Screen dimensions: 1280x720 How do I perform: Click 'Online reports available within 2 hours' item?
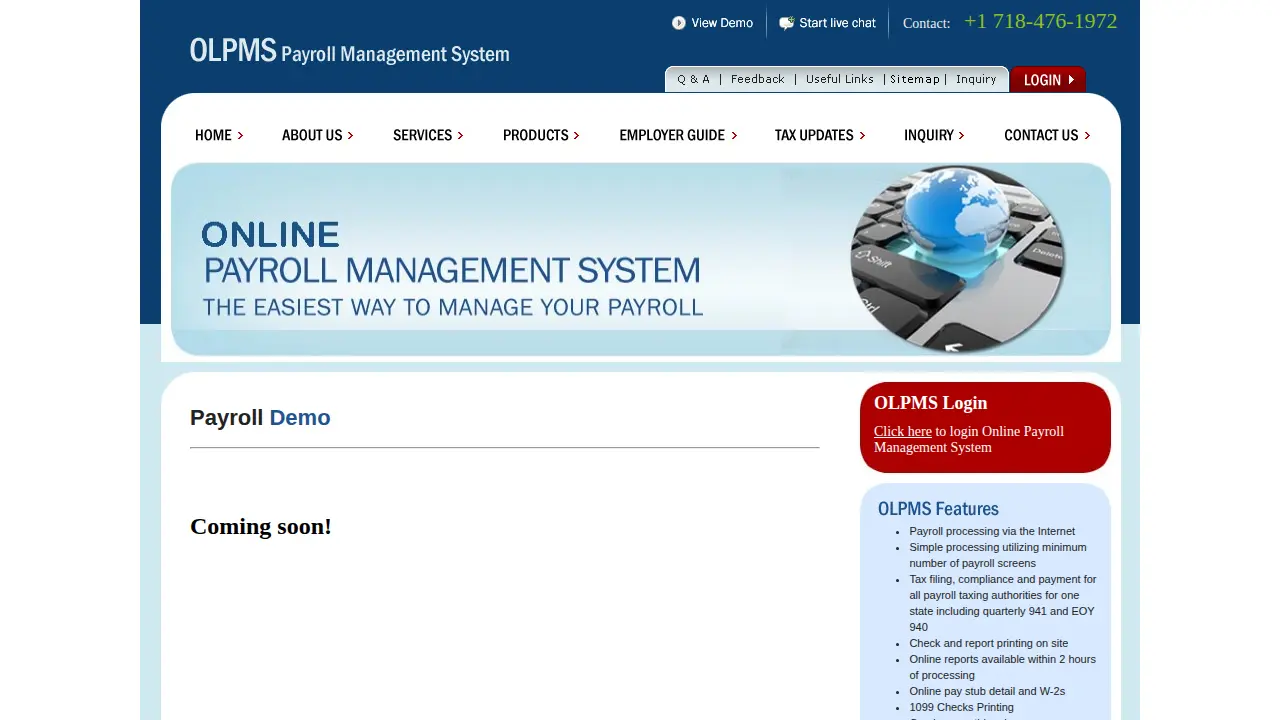tap(1002, 667)
